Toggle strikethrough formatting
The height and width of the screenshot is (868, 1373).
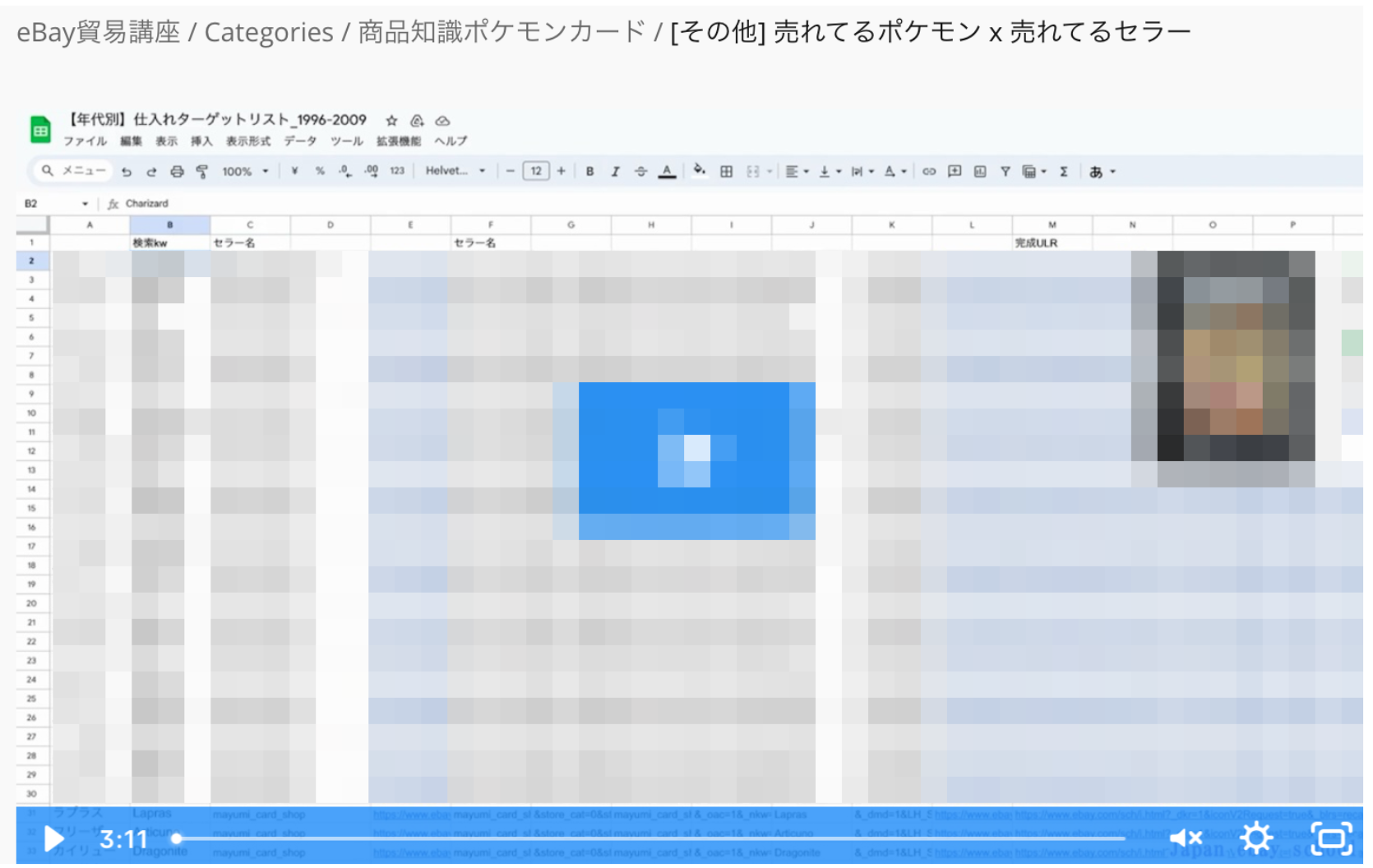click(x=640, y=171)
